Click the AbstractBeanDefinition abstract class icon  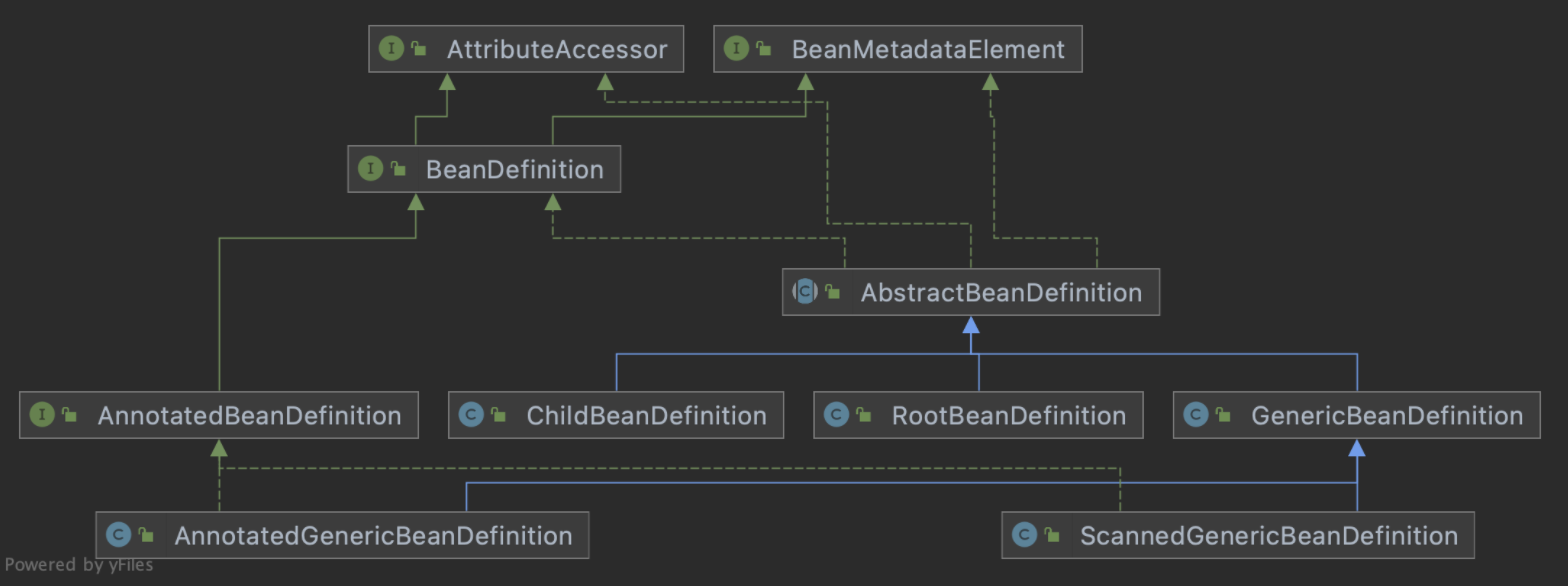pos(805,292)
